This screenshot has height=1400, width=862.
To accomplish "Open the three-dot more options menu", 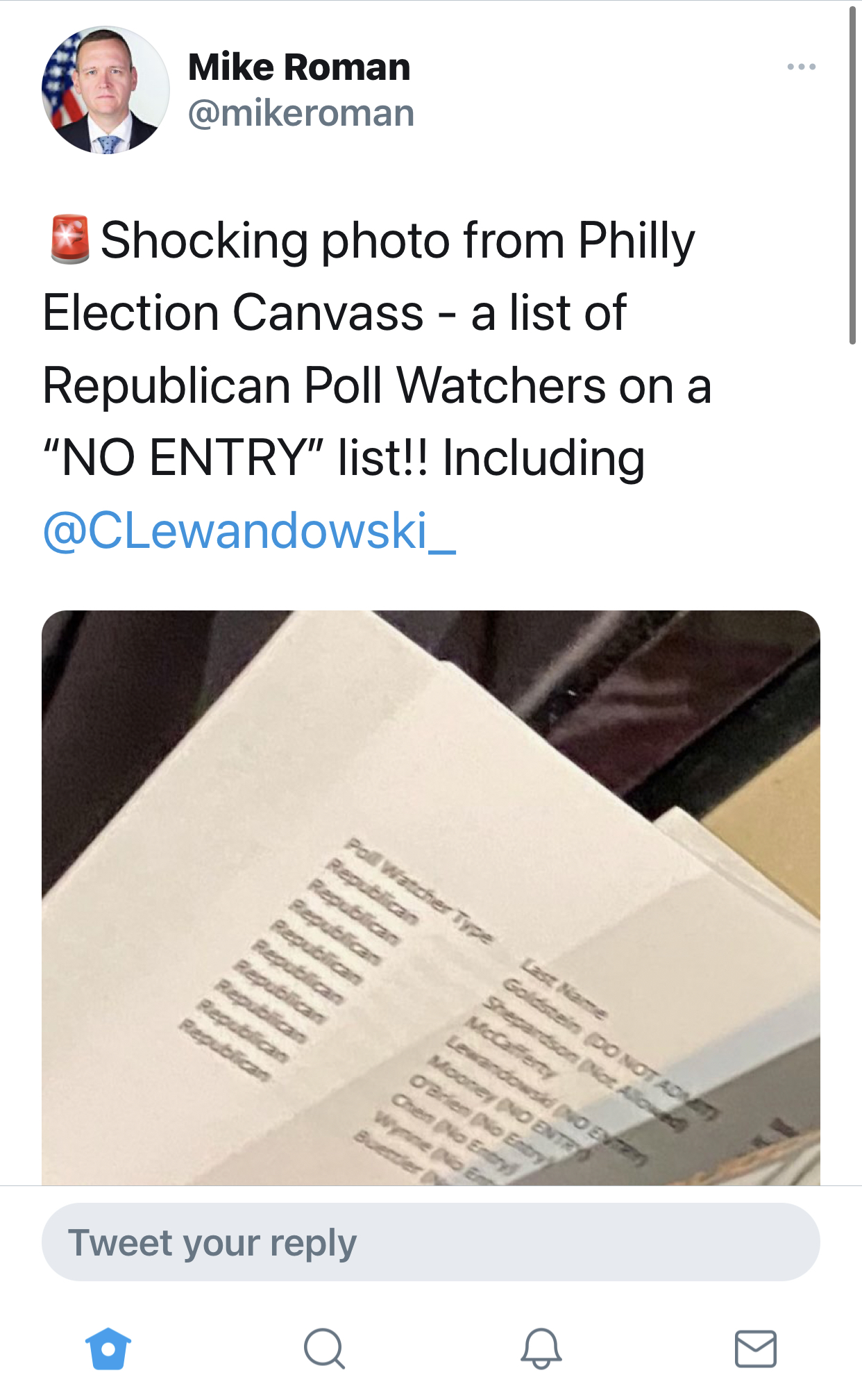I will click(801, 67).
